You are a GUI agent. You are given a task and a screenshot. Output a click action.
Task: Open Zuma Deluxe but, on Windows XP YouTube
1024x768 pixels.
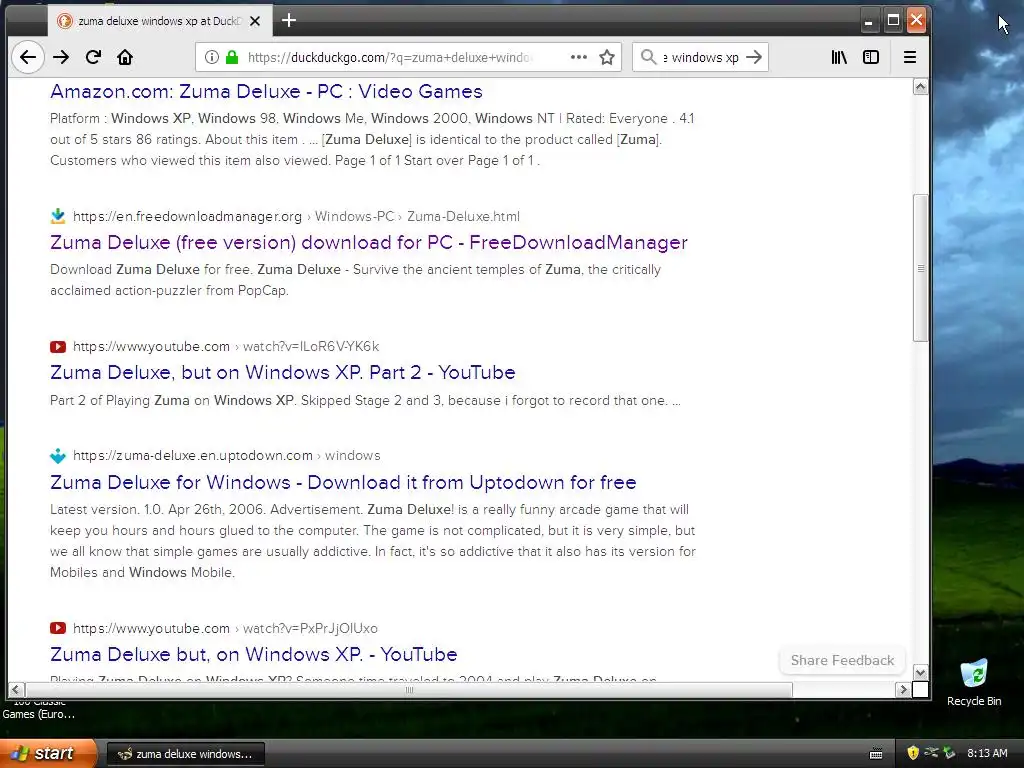tap(253, 654)
